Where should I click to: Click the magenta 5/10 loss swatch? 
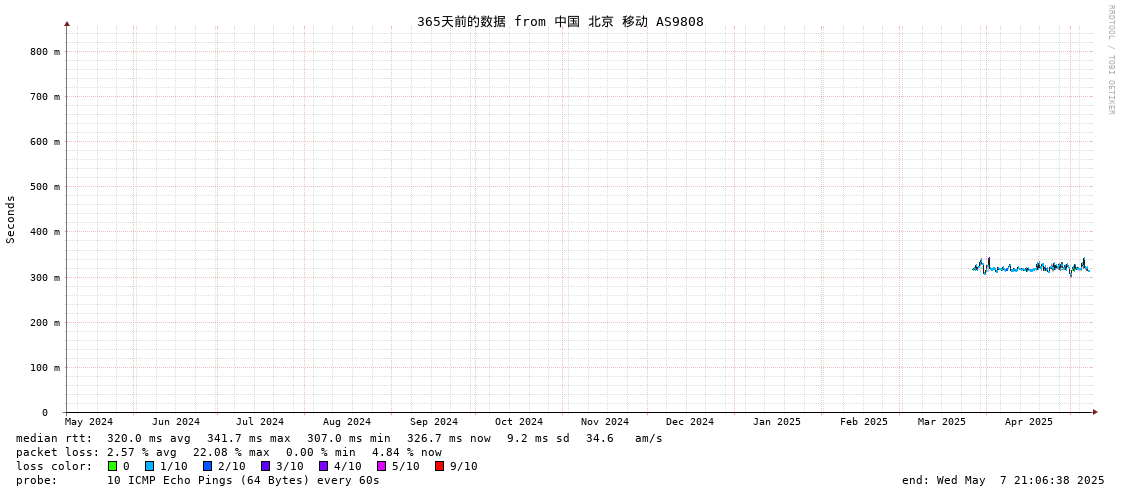(x=381, y=466)
